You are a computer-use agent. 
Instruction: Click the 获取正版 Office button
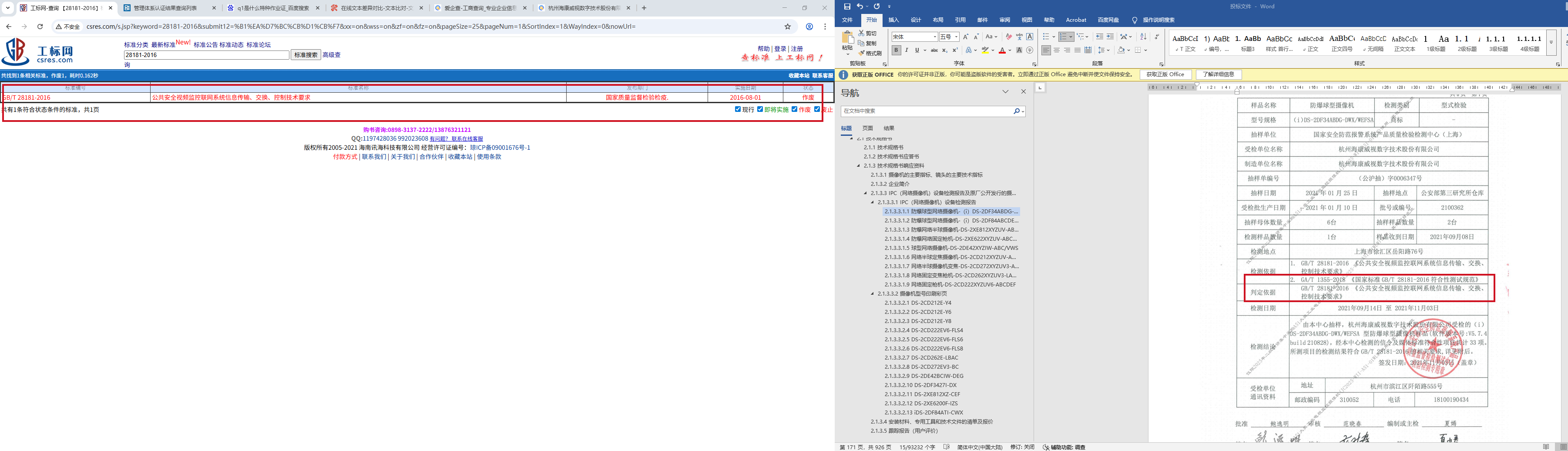point(1165,75)
